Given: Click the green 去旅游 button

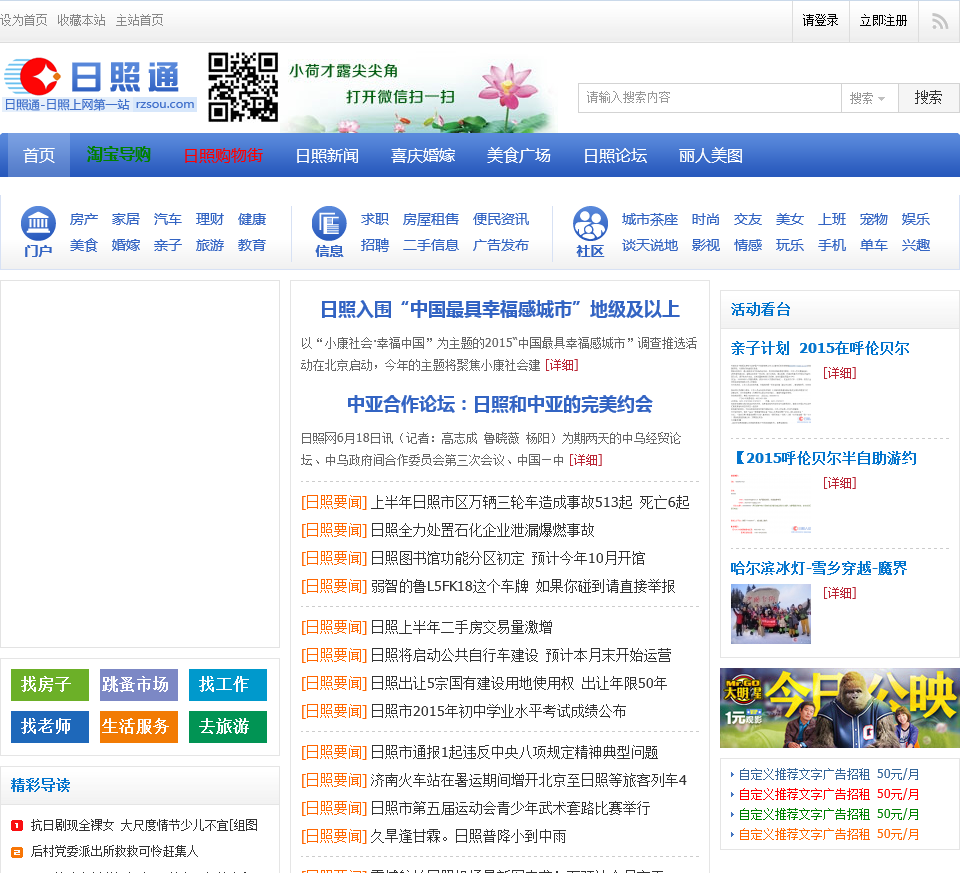Looking at the screenshot, I should 228,727.
